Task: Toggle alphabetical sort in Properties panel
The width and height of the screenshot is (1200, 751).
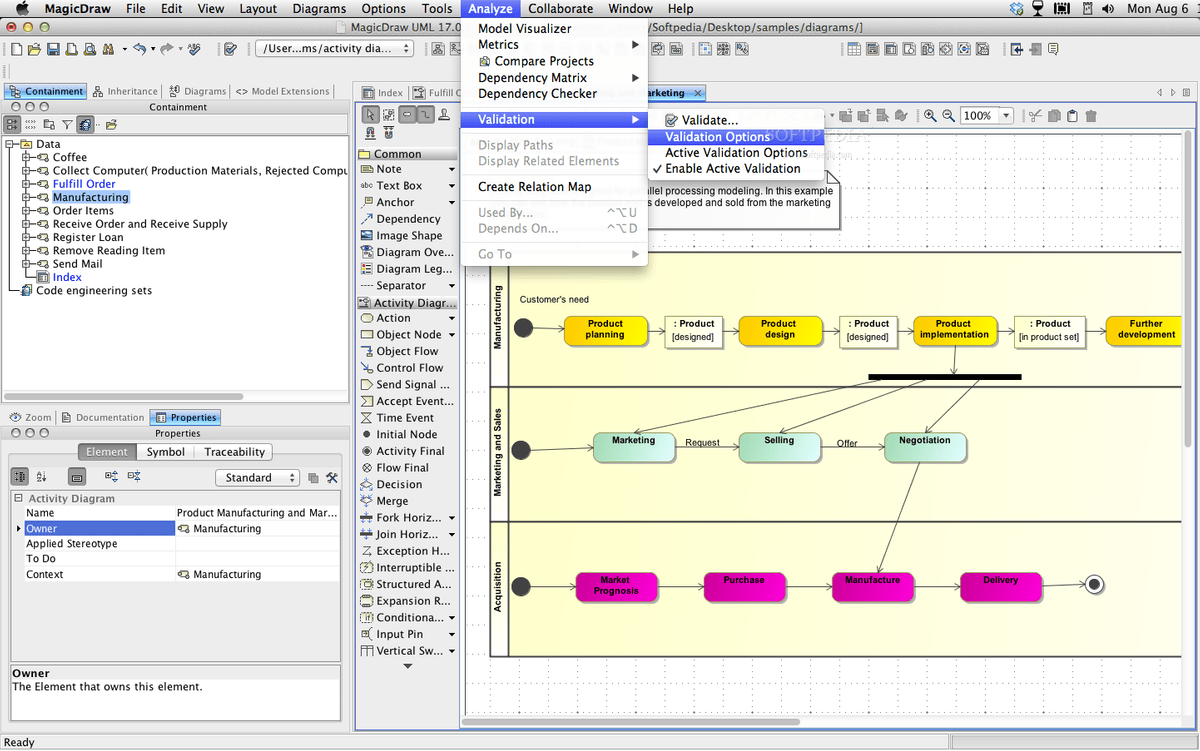Action: click(x=42, y=478)
